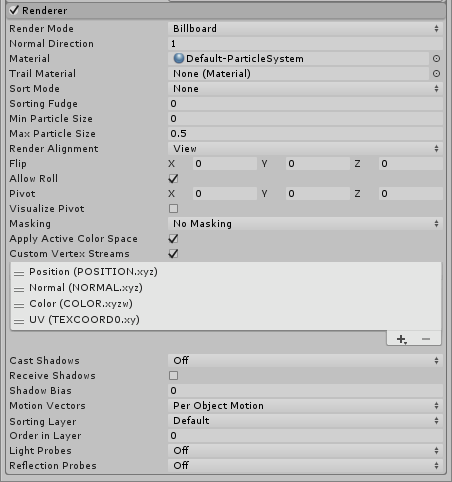Click the minus icon to remove vertex stream

point(426,339)
